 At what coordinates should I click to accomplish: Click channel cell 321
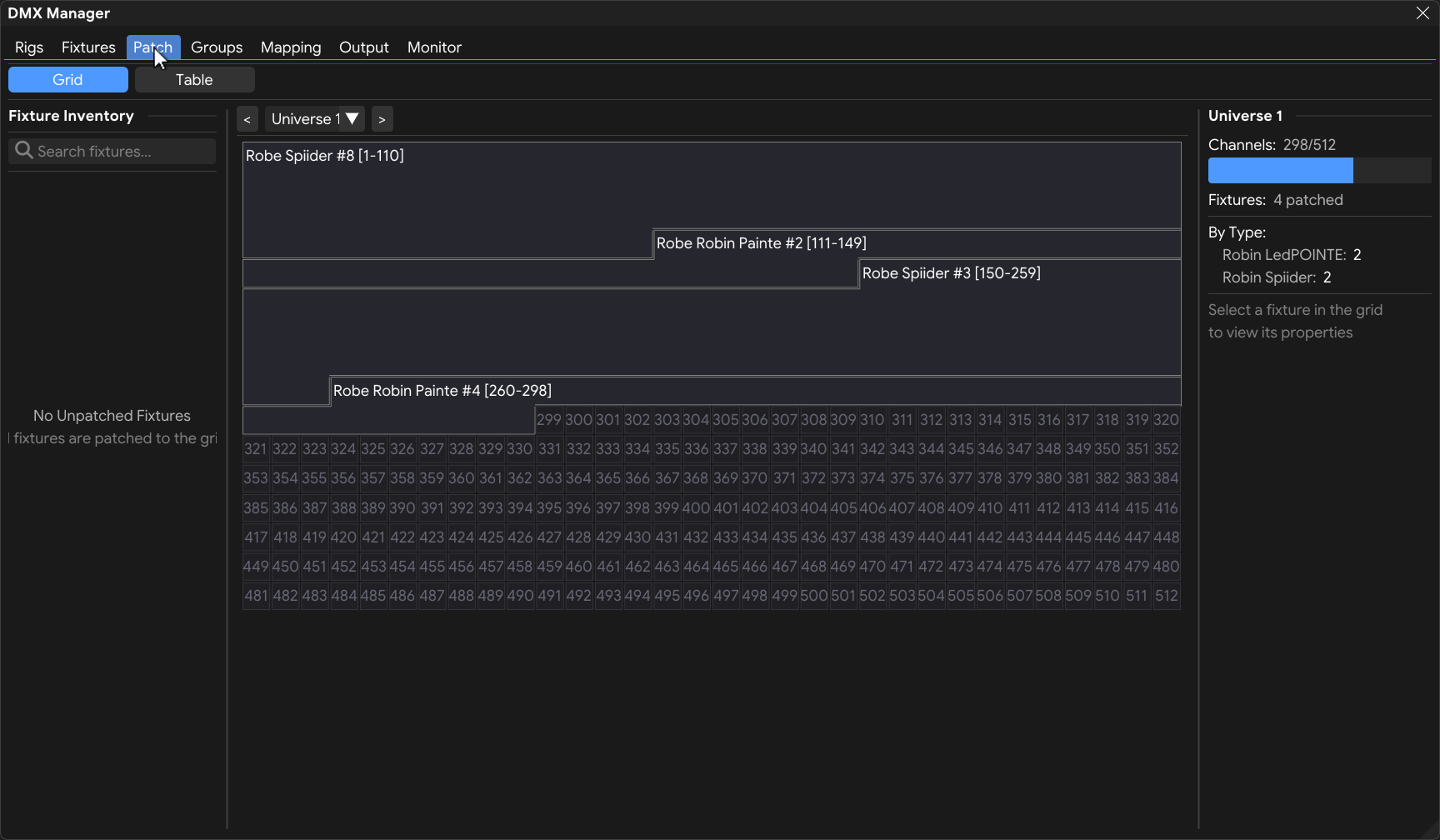point(256,449)
